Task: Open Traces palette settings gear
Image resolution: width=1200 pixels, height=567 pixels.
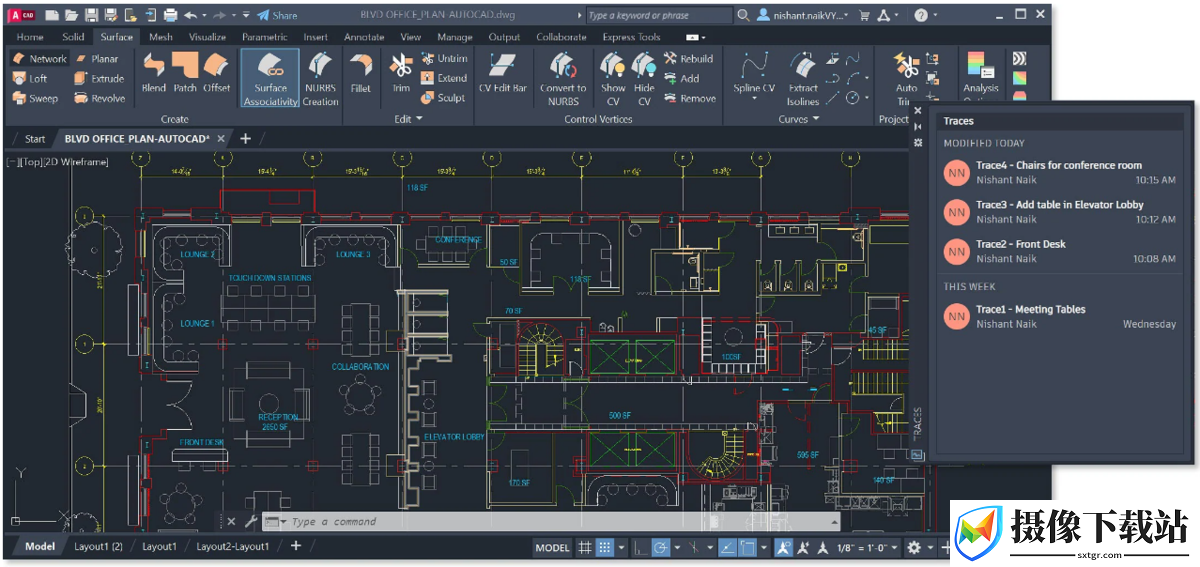Action: click(x=918, y=143)
